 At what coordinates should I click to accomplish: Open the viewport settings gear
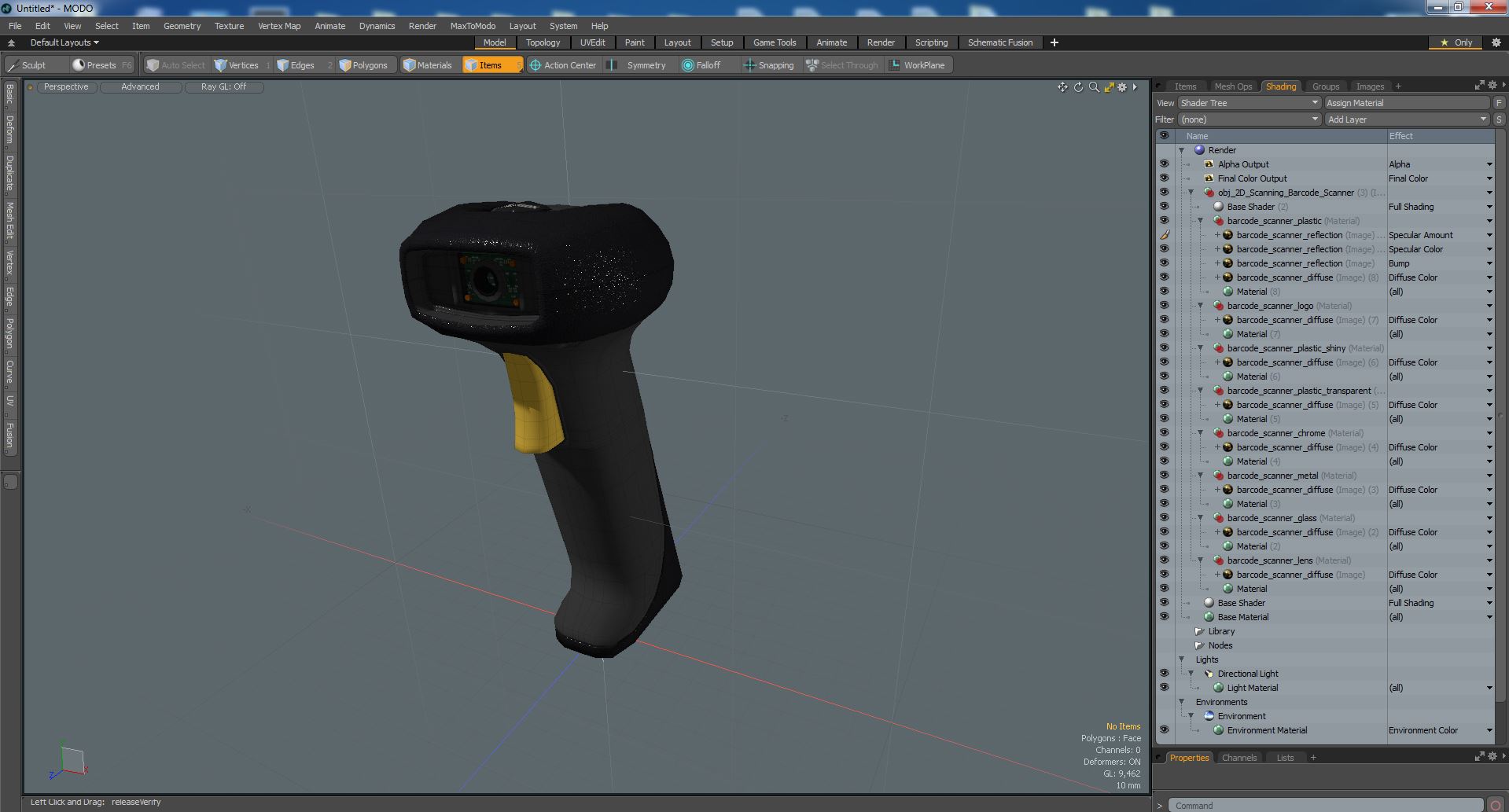pos(1123,87)
